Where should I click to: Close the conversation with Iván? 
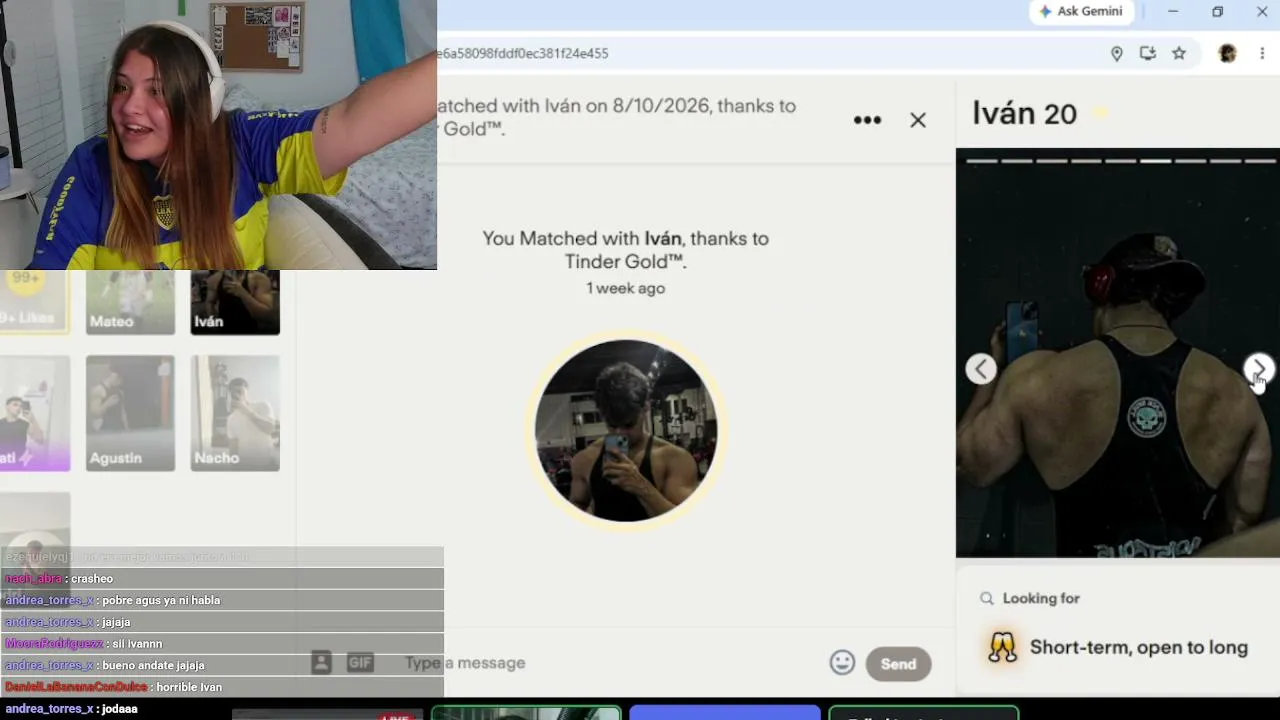918,120
